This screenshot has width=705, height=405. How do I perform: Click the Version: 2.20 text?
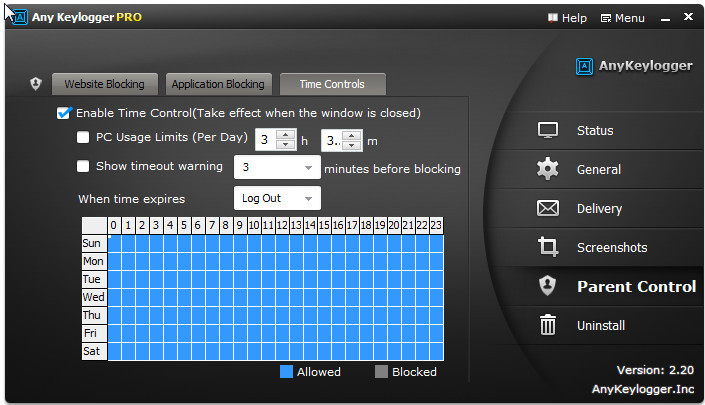655,370
